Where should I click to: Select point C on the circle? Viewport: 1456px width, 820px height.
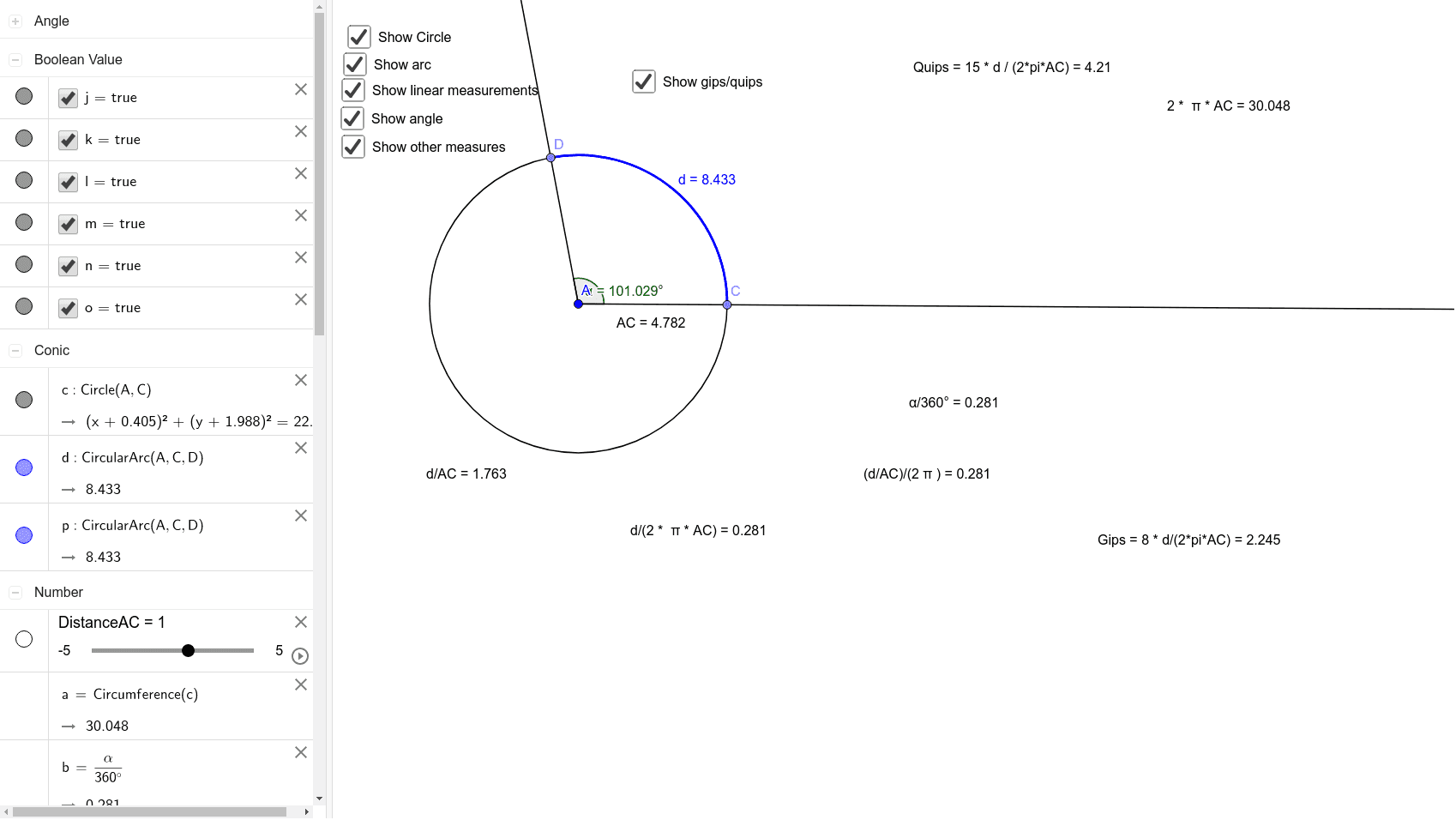pos(727,304)
